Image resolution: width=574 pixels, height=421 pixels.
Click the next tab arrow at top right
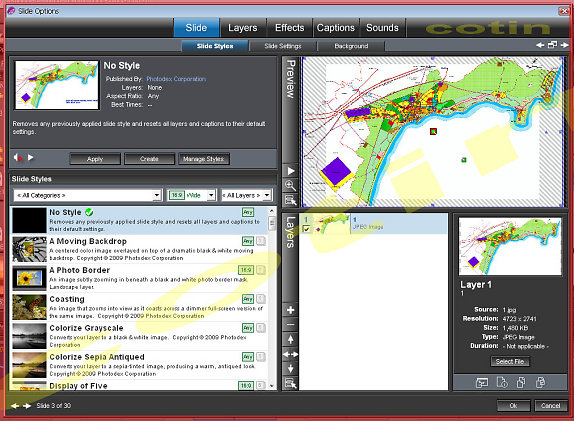[x=564, y=45]
